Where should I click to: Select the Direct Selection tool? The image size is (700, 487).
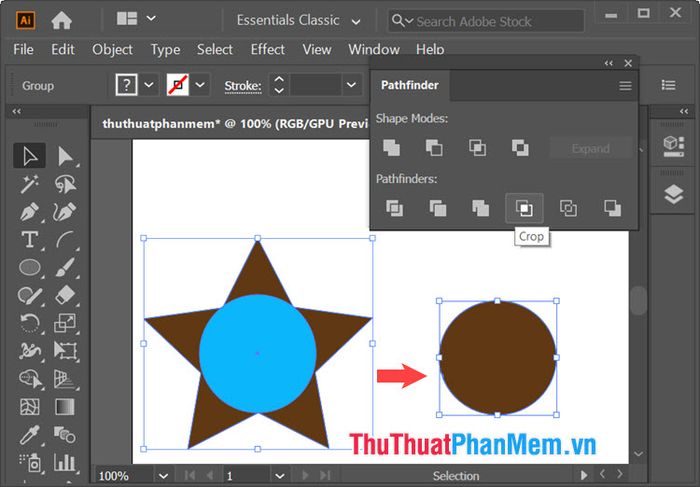(x=65, y=156)
